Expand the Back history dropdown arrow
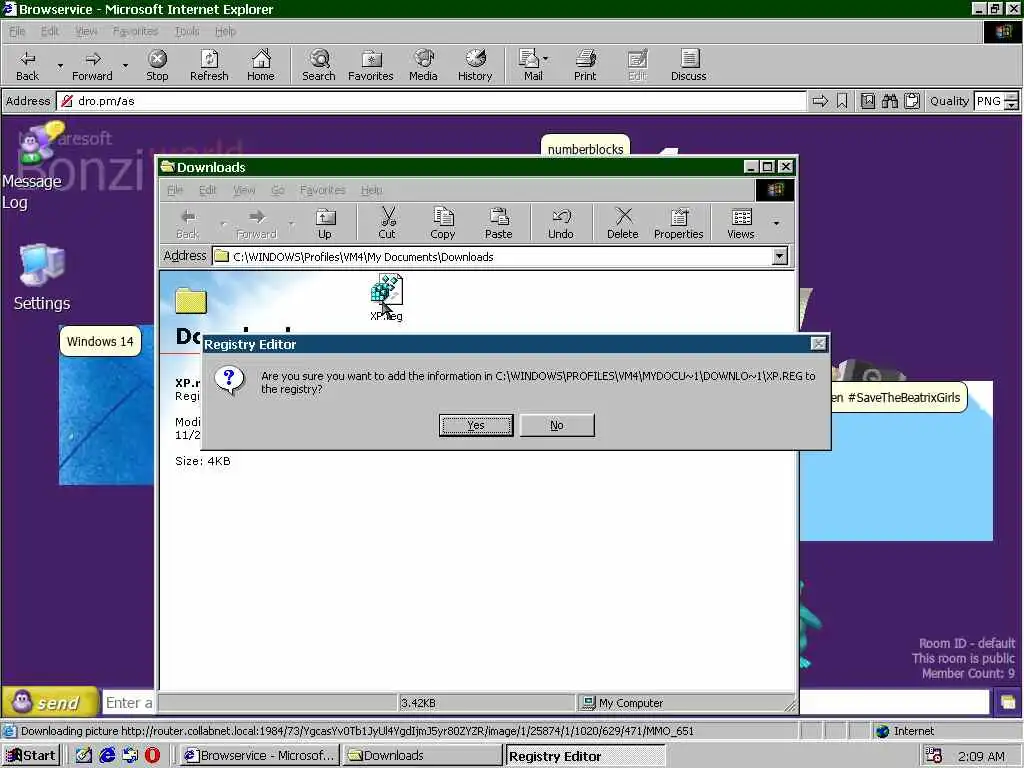Viewport: 1024px width, 768px height. tap(60, 66)
